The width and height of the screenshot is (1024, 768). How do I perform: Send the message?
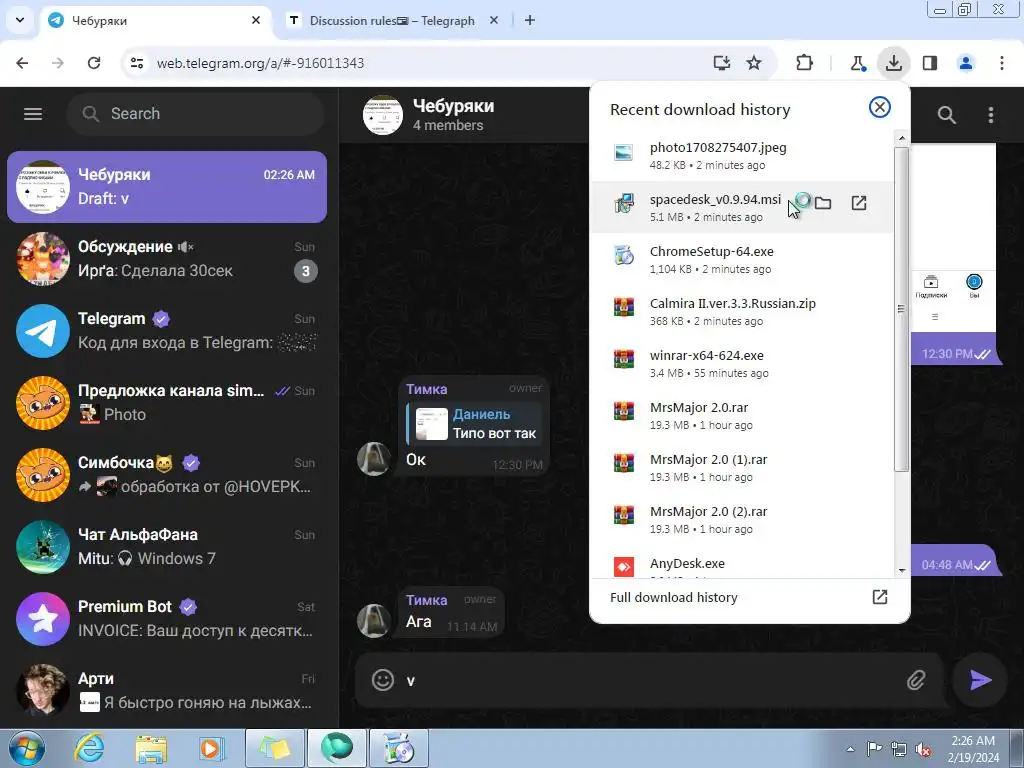click(x=980, y=680)
